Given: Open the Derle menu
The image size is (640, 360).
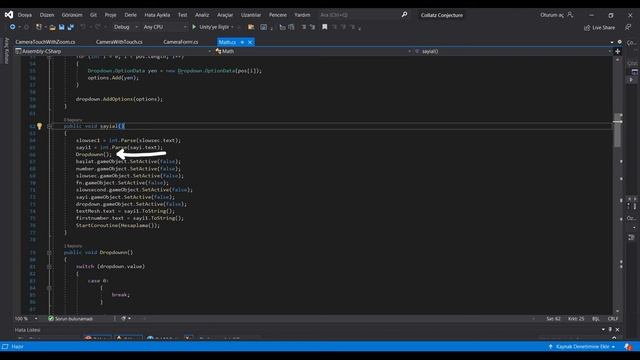Looking at the screenshot, I should [131, 15].
